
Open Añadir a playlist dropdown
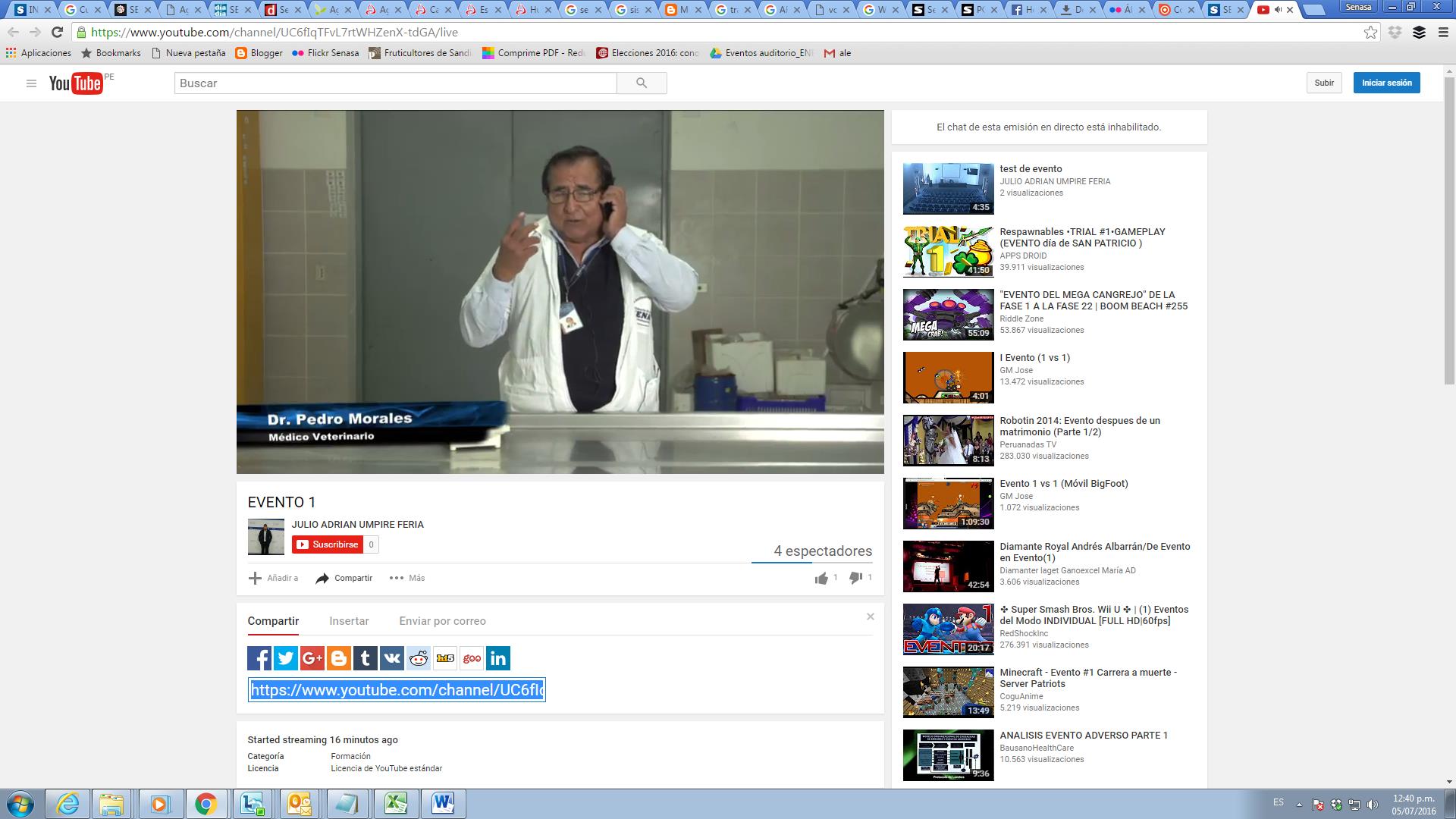click(273, 578)
